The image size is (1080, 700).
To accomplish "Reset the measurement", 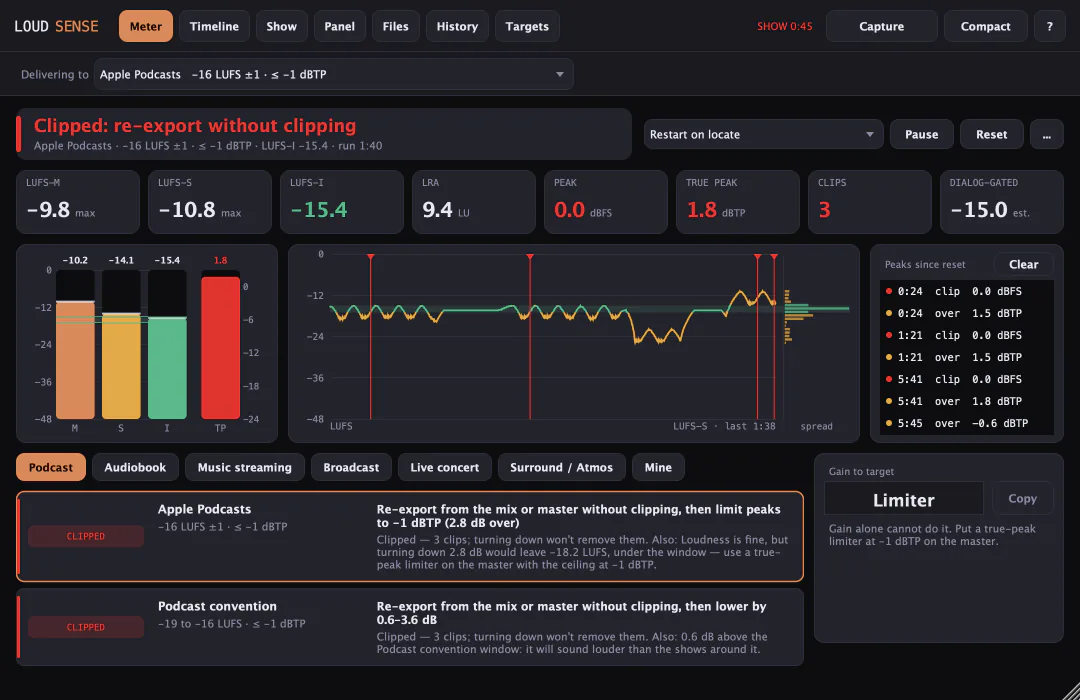I will (991, 134).
